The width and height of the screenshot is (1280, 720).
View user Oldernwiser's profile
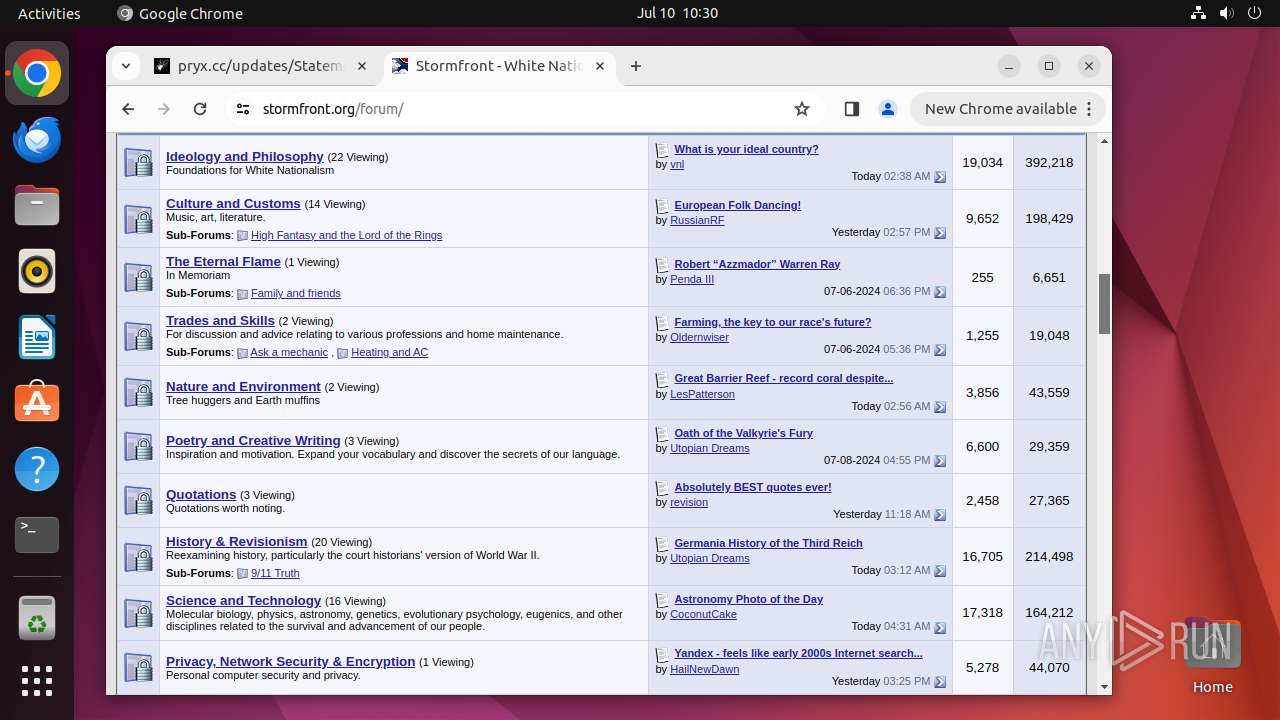pyautogui.click(x=699, y=337)
